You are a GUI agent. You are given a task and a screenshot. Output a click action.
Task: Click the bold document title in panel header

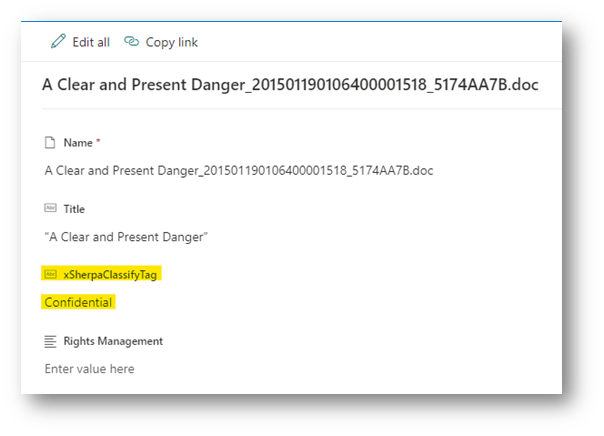pyautogui.click(x=290, y=85)
